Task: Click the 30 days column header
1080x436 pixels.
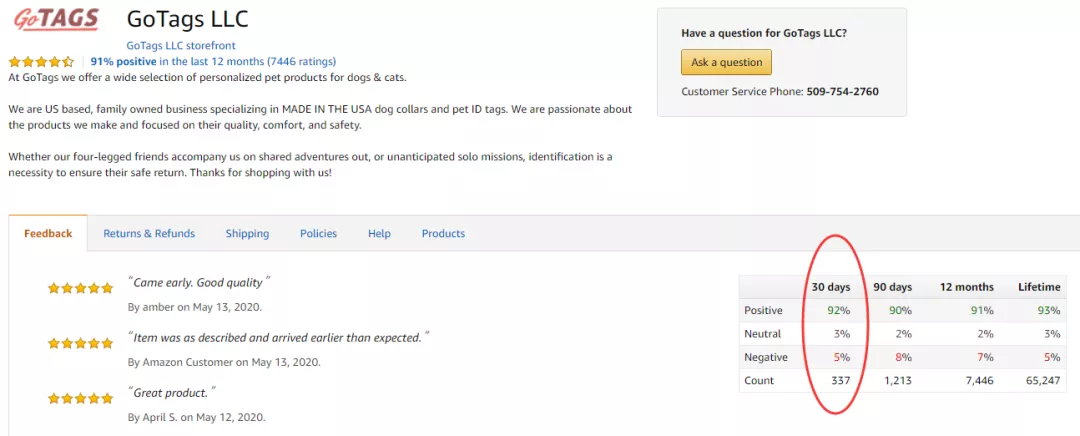Action: point(831,287)
